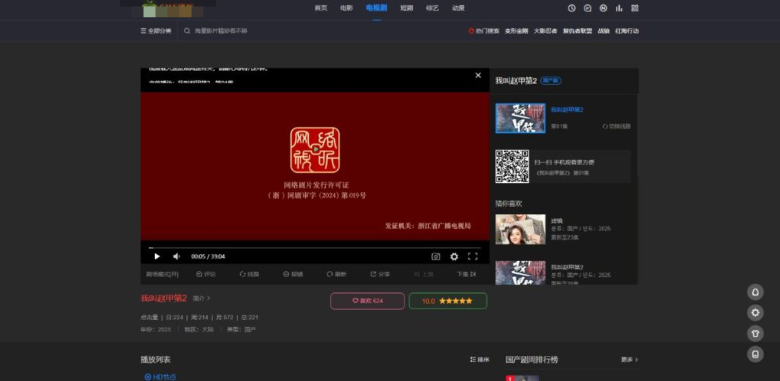This screenshot has height=381, width=780.
Task: Enter fullscreen mode
Action: coord(473,257)
